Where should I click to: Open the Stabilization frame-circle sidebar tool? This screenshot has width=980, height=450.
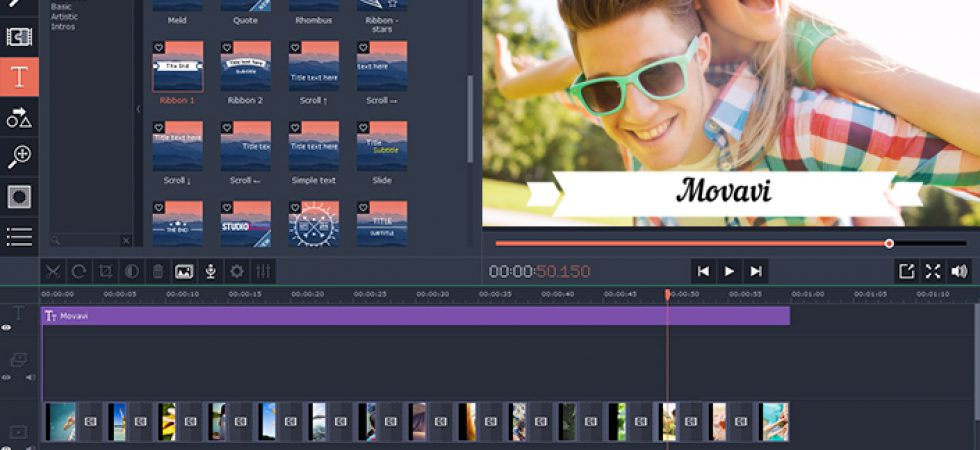click(19, 197)
